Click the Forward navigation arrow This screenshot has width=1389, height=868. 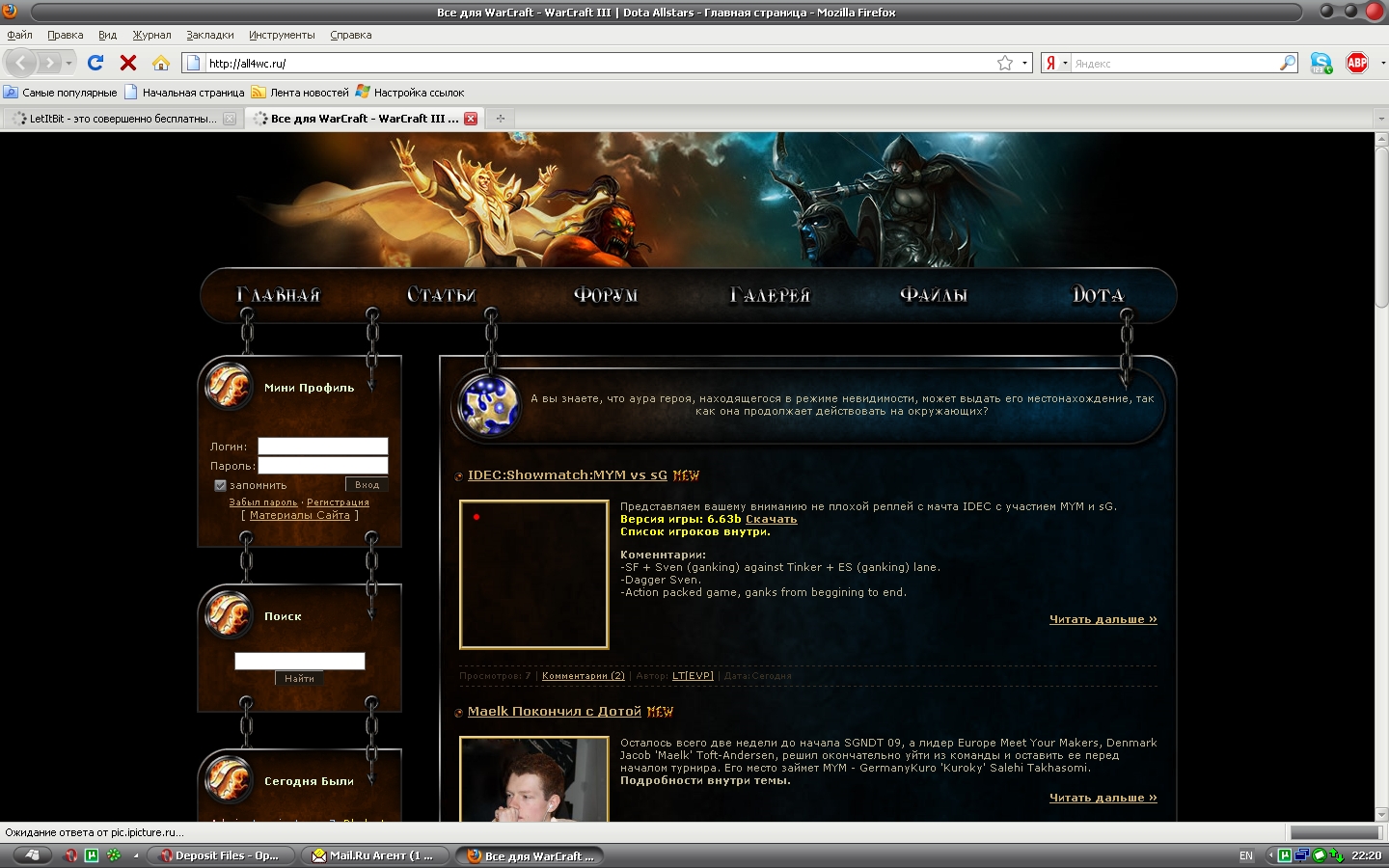[50, 63]
